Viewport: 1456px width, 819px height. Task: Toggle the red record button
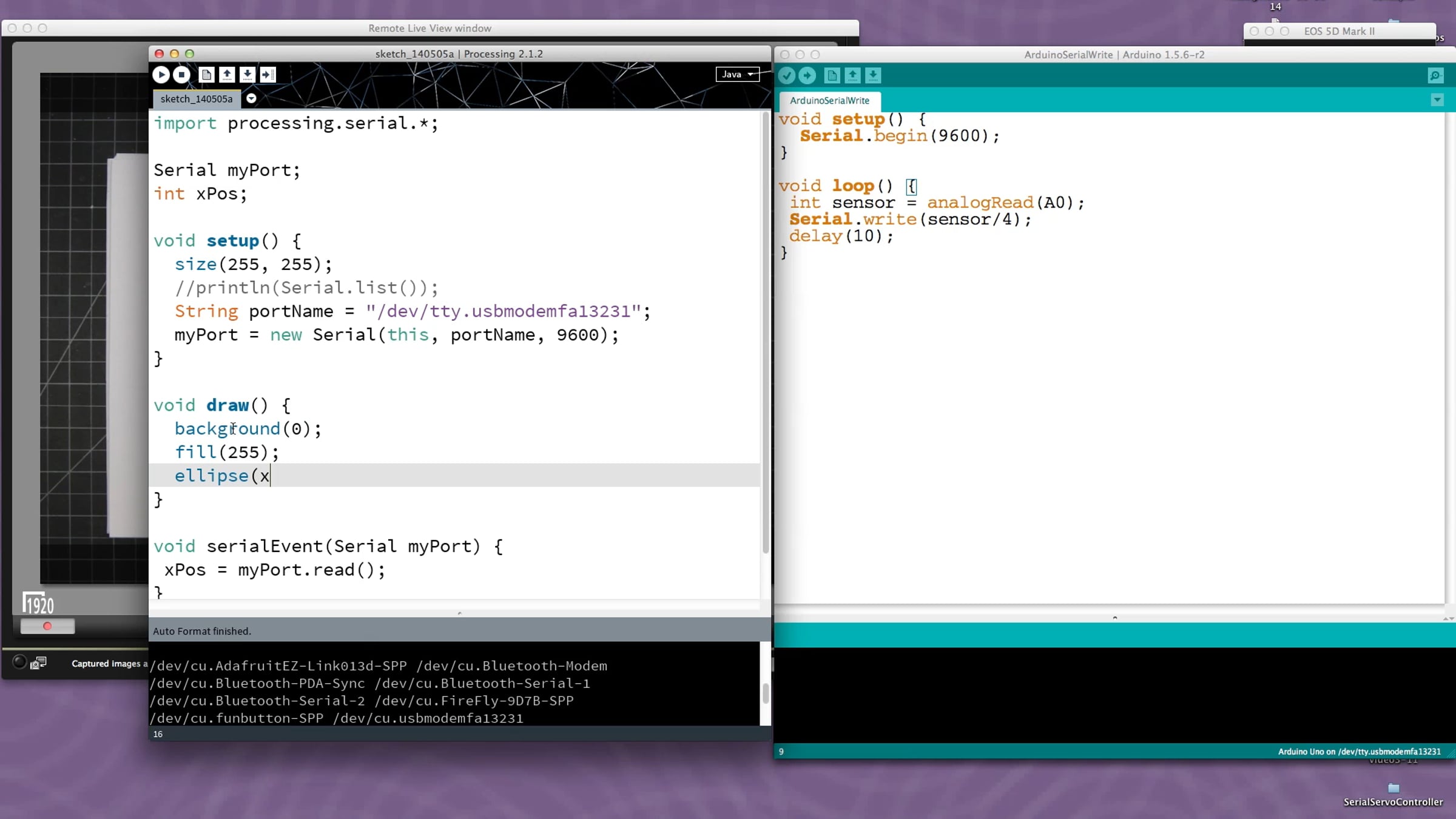[47, 626]
